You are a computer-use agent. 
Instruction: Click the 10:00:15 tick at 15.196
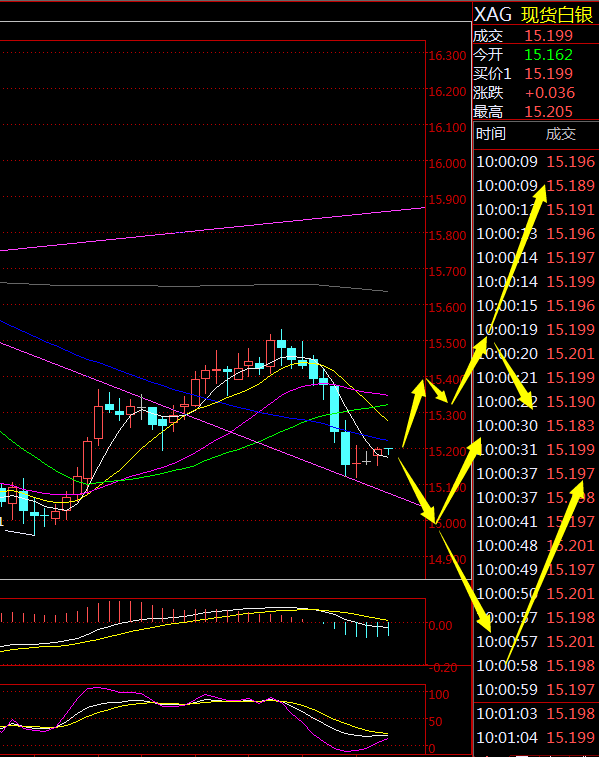pyautogui.click(x=536, y=306)
